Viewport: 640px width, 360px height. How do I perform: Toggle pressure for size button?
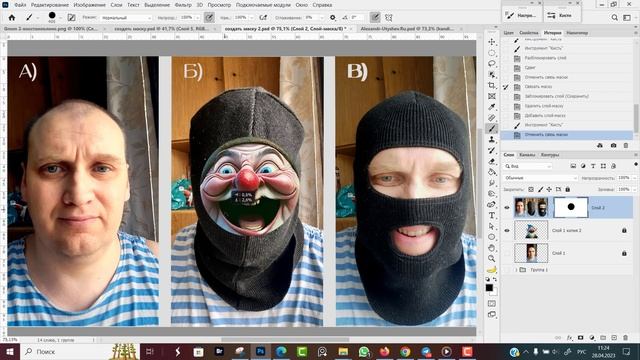[375, 18]
